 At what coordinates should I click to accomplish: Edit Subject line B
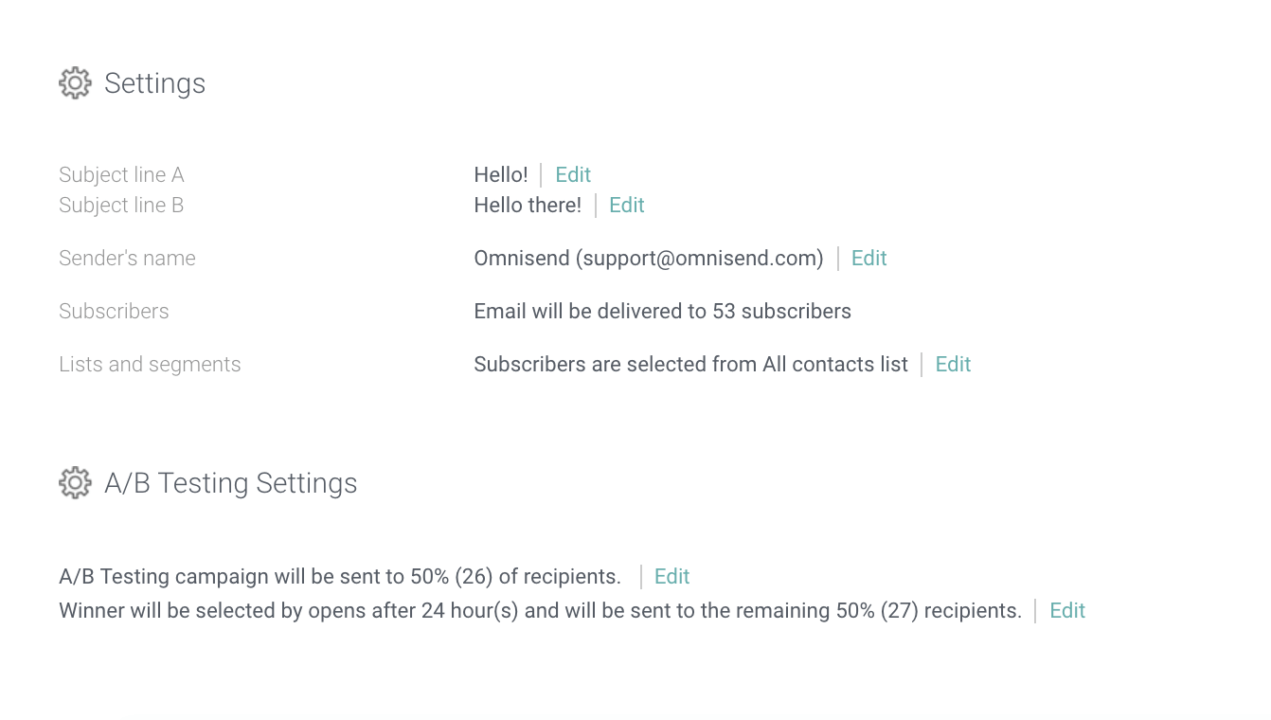tap(626, 205)
